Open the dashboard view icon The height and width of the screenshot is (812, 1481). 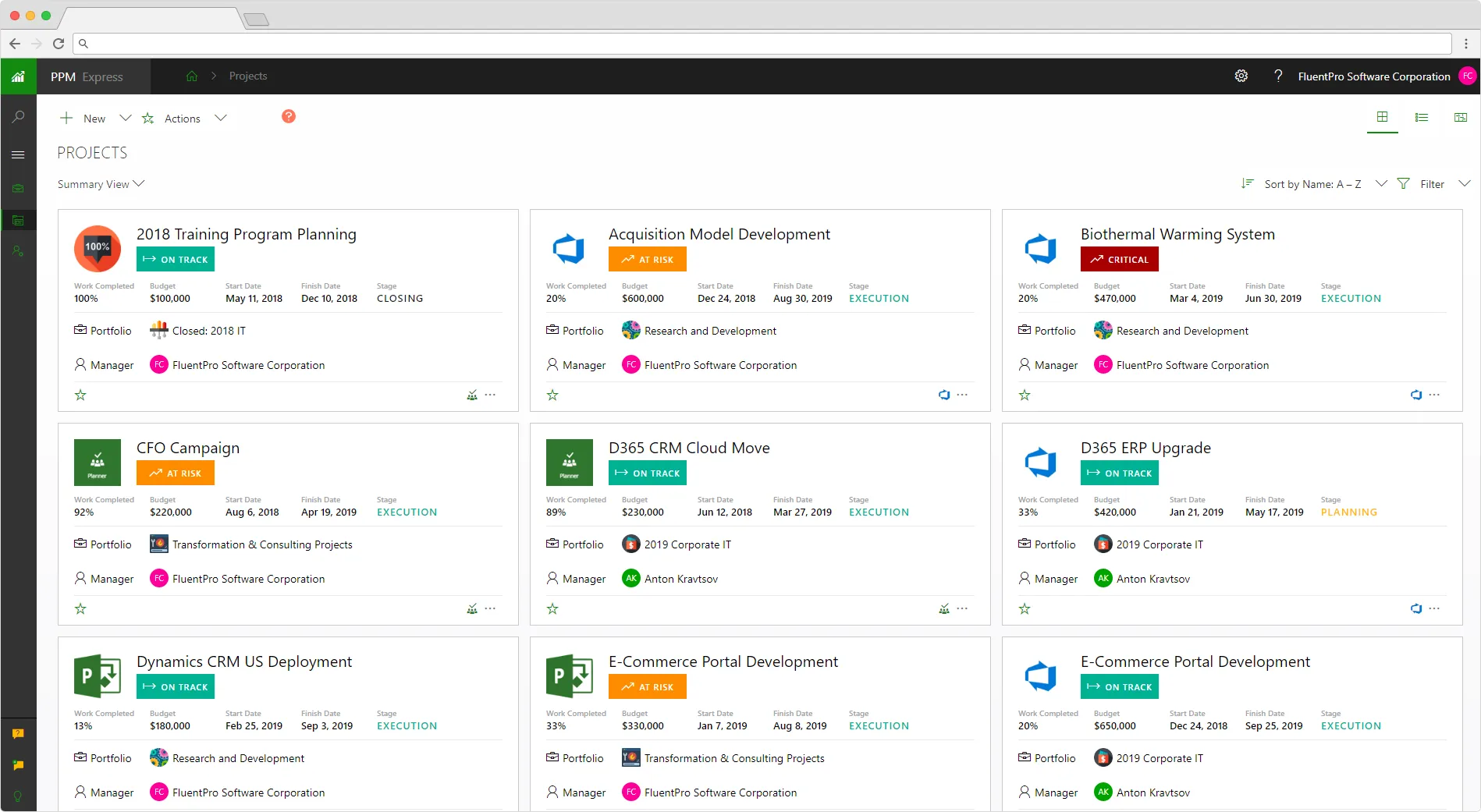click(x=1460, y=117)
